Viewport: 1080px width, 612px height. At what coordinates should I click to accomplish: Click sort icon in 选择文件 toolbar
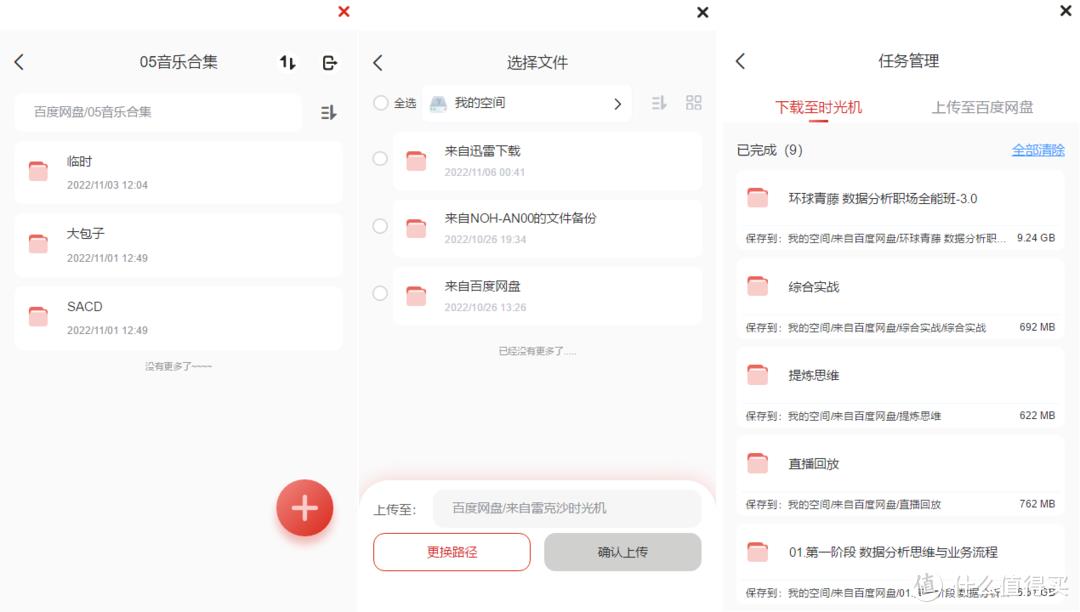(x=659, y=103)
